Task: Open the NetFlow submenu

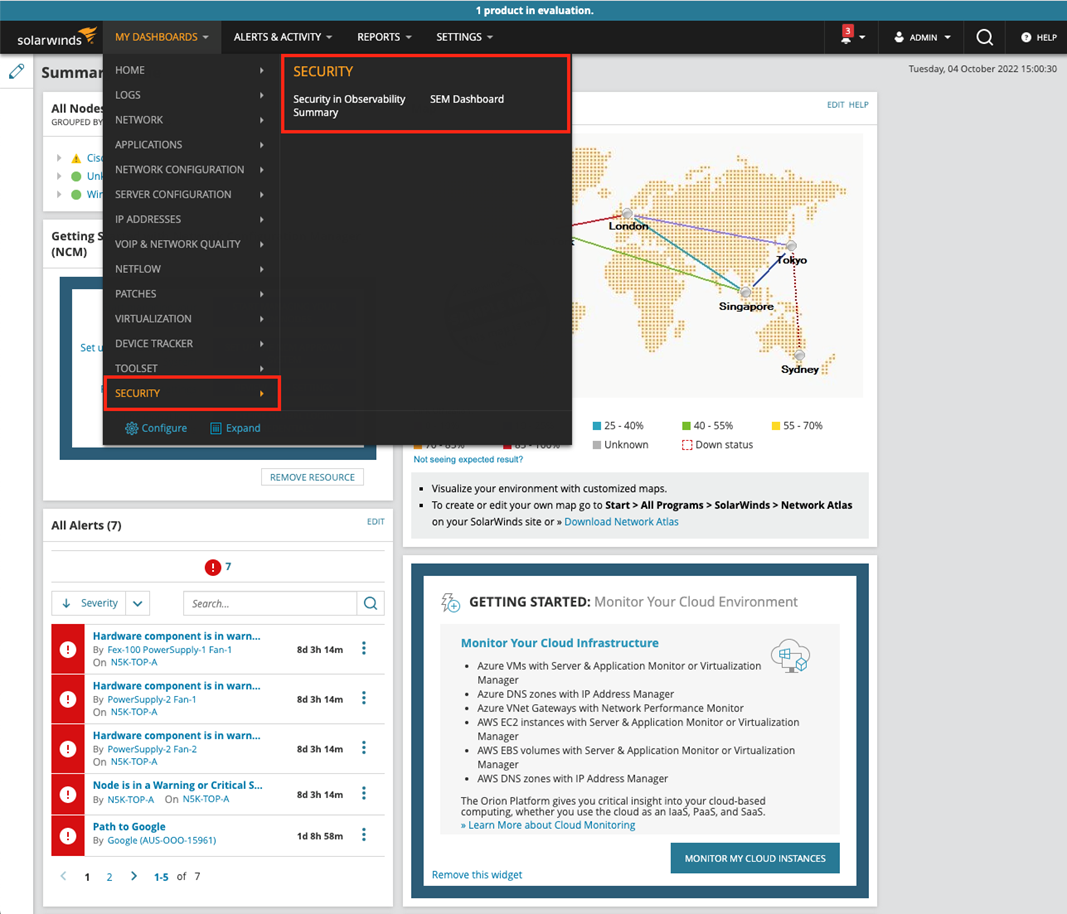Action: tap(189, 269)
